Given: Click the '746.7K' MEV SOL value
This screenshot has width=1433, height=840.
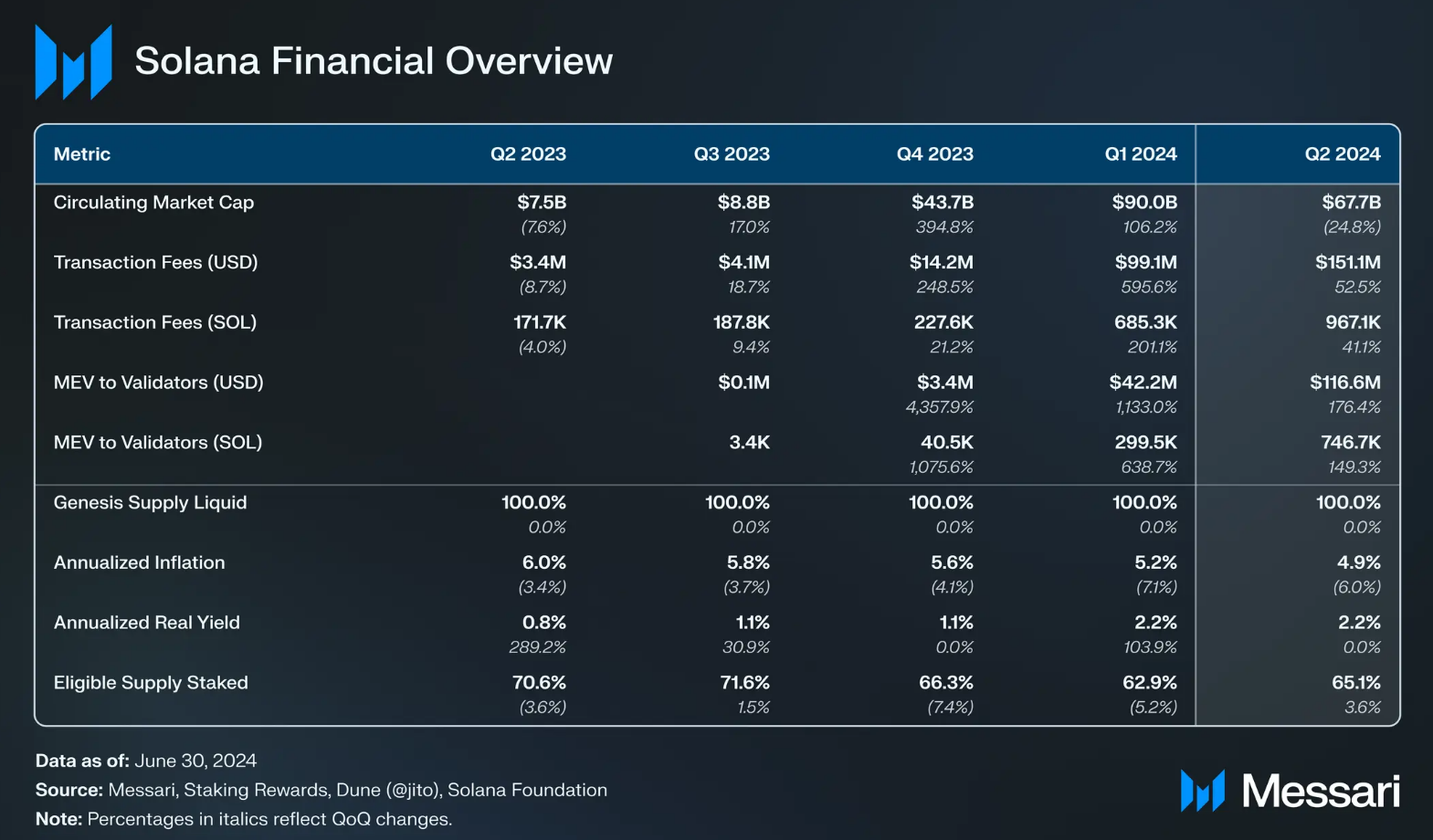Looking at the screenshot, I should 1351,443.
